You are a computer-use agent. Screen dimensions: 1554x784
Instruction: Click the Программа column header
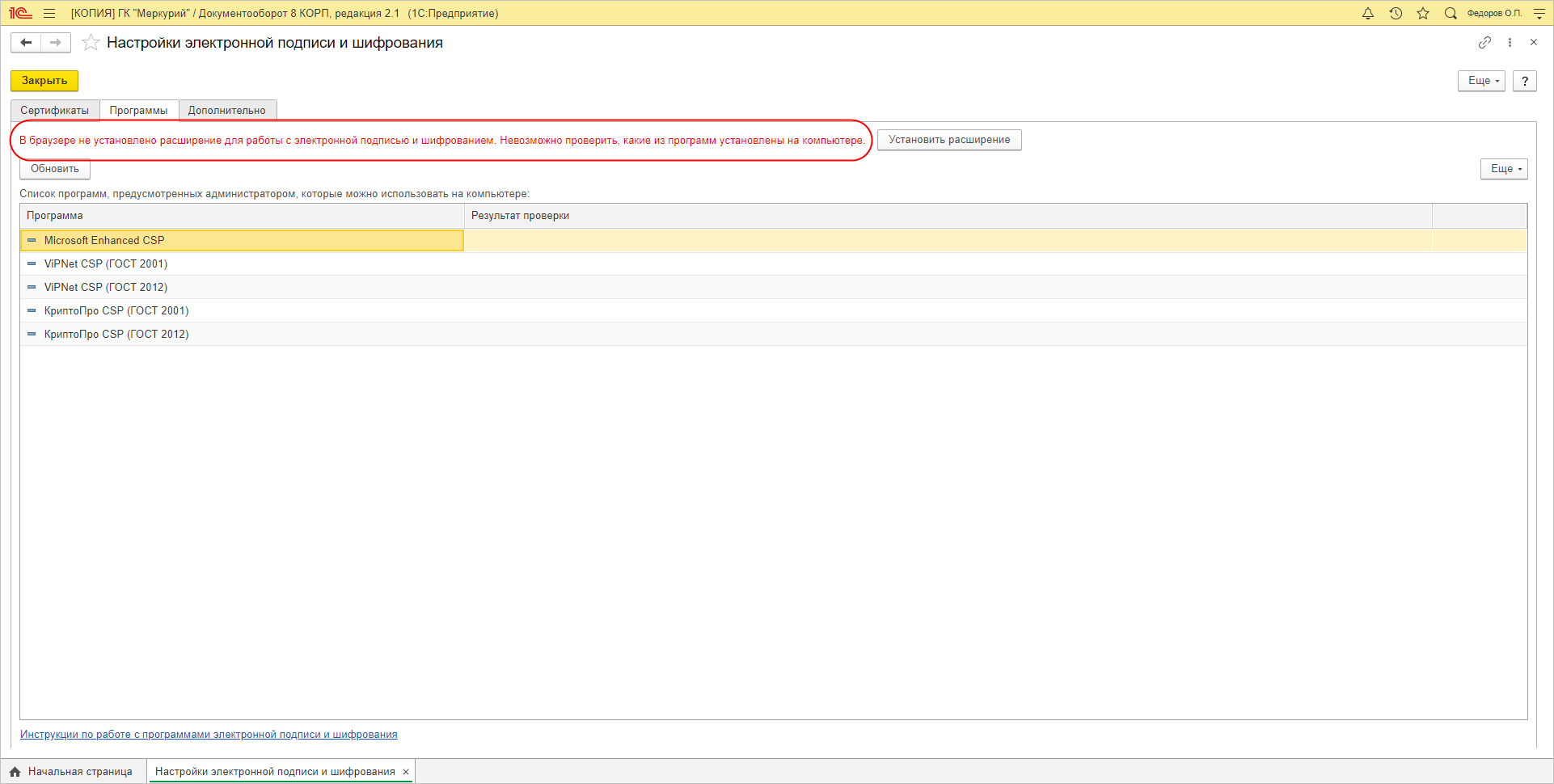tap(242, 216)
